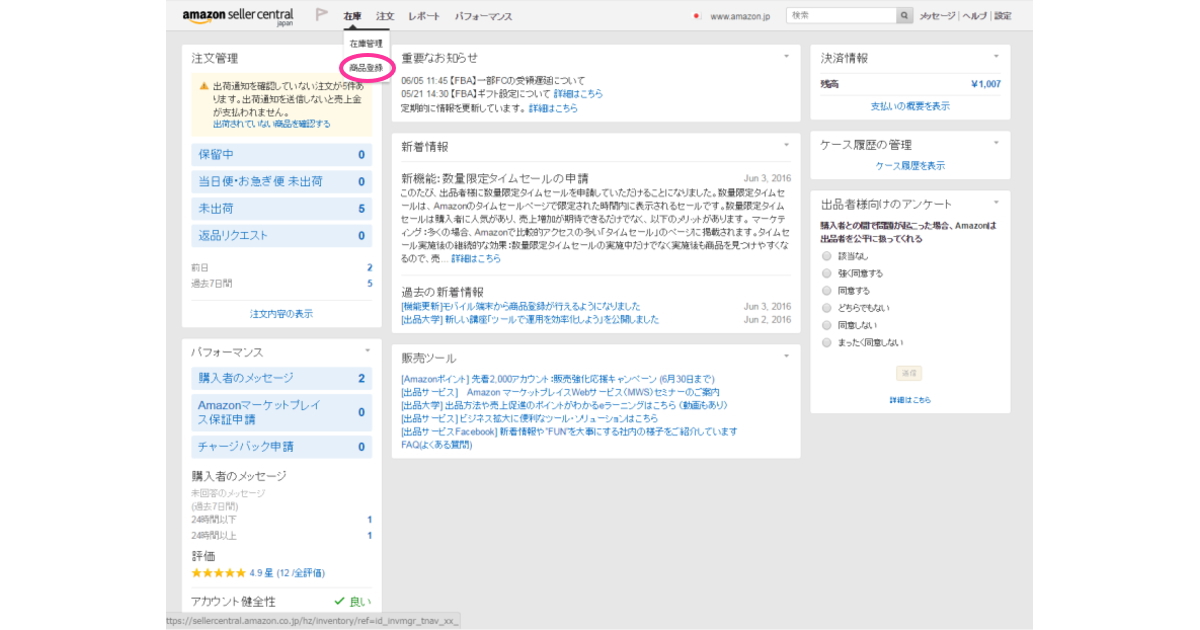1200x630 pixels.
Task: Click the survey 送信 submit button
Action: (909, 374)
